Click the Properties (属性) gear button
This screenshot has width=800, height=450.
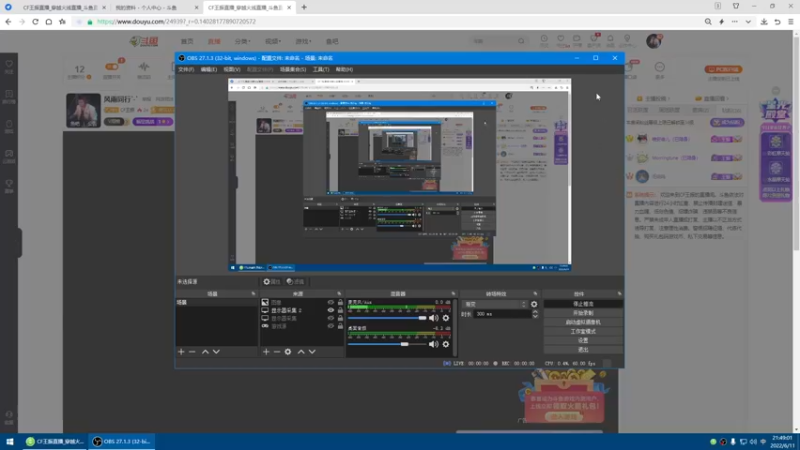(271, 282)
